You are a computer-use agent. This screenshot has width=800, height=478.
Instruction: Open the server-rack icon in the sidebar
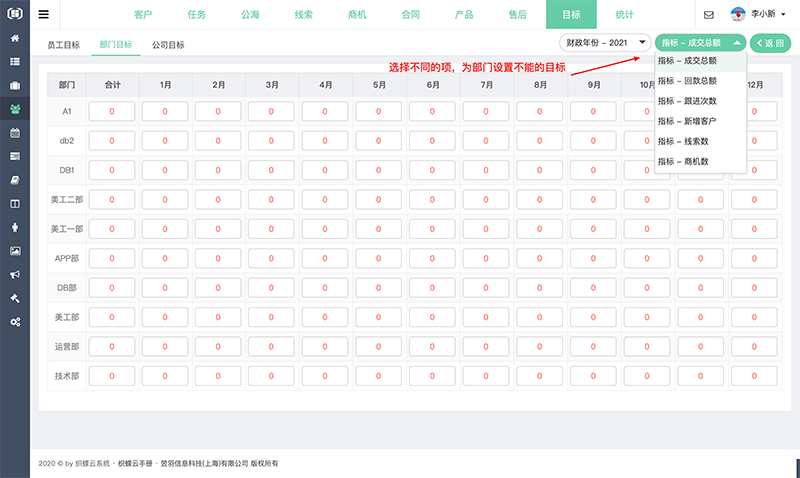tap(15, 156)
